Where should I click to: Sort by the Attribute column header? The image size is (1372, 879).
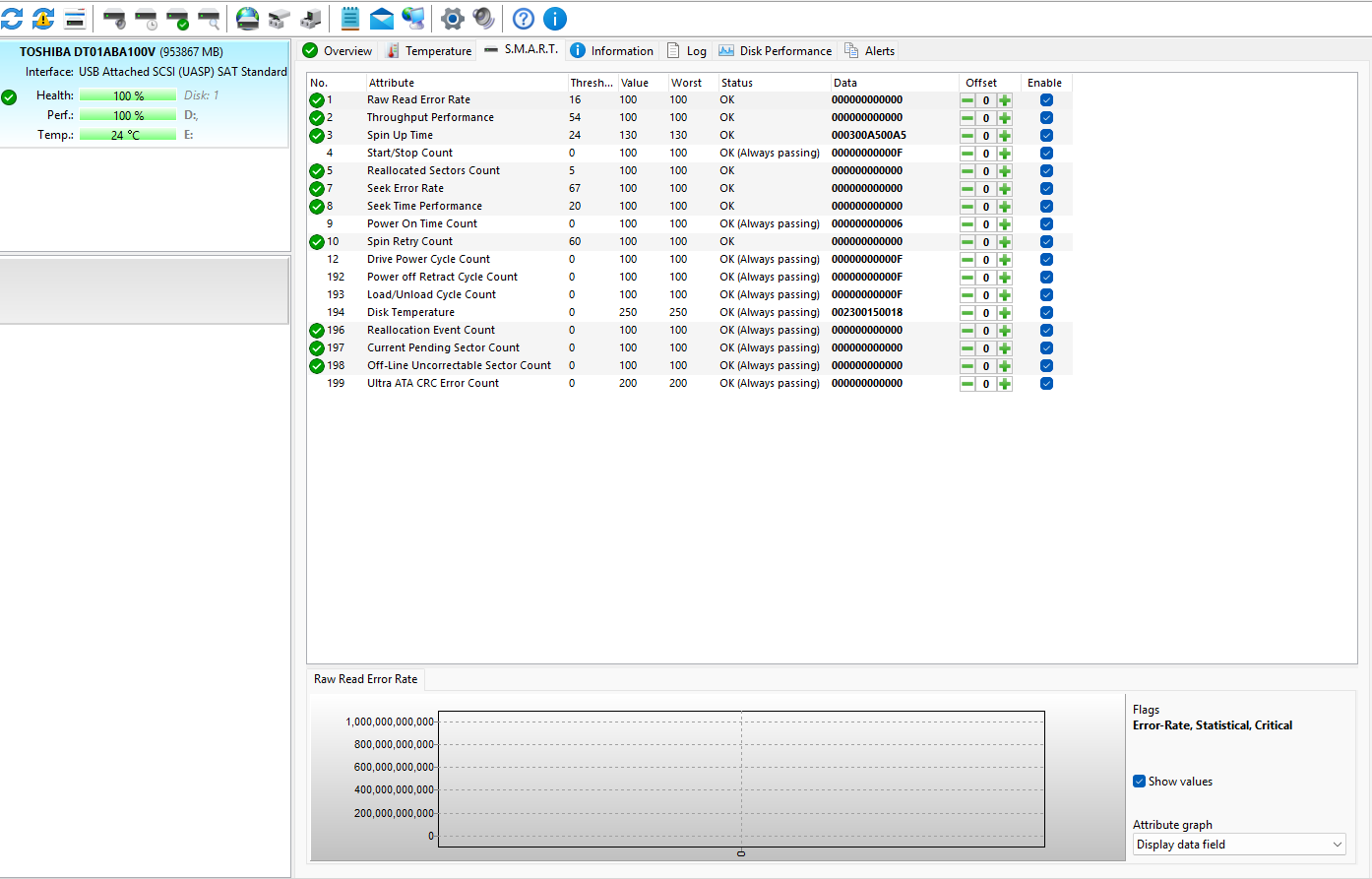(467, 83)
